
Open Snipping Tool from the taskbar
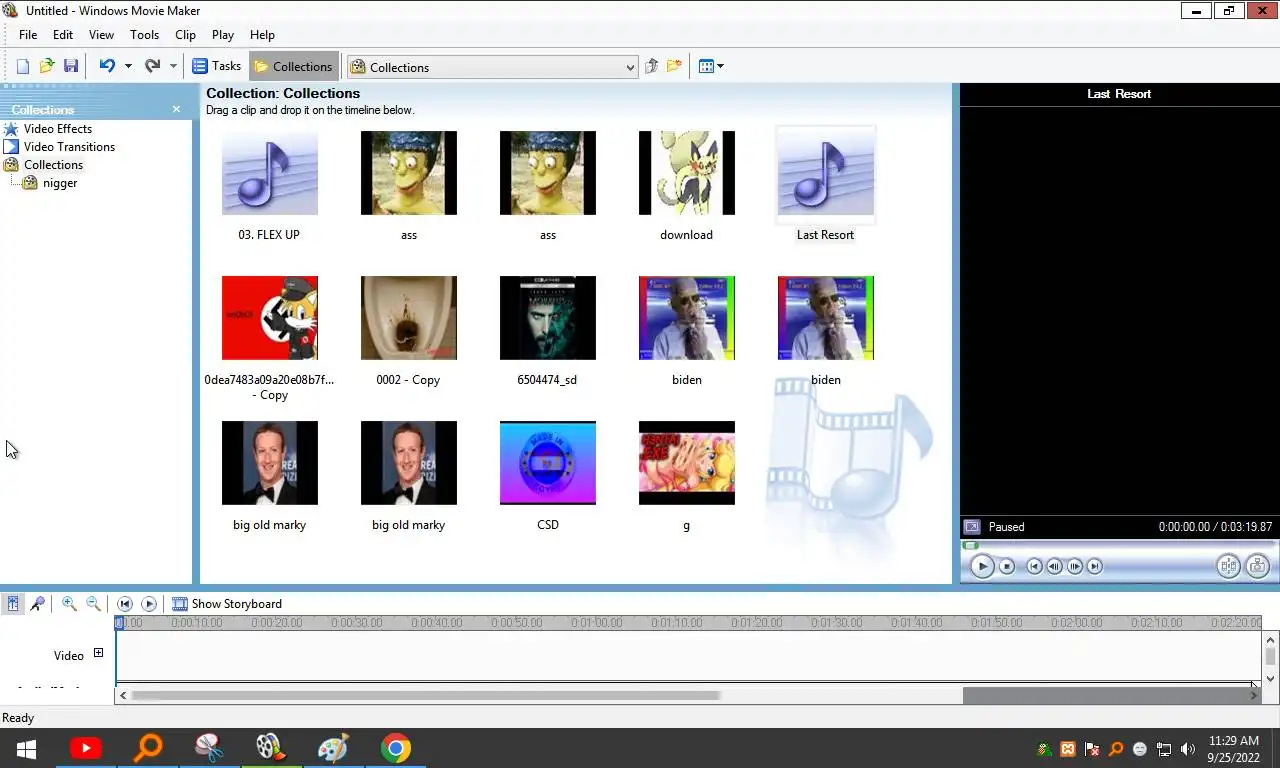click(x=209, y=748)
